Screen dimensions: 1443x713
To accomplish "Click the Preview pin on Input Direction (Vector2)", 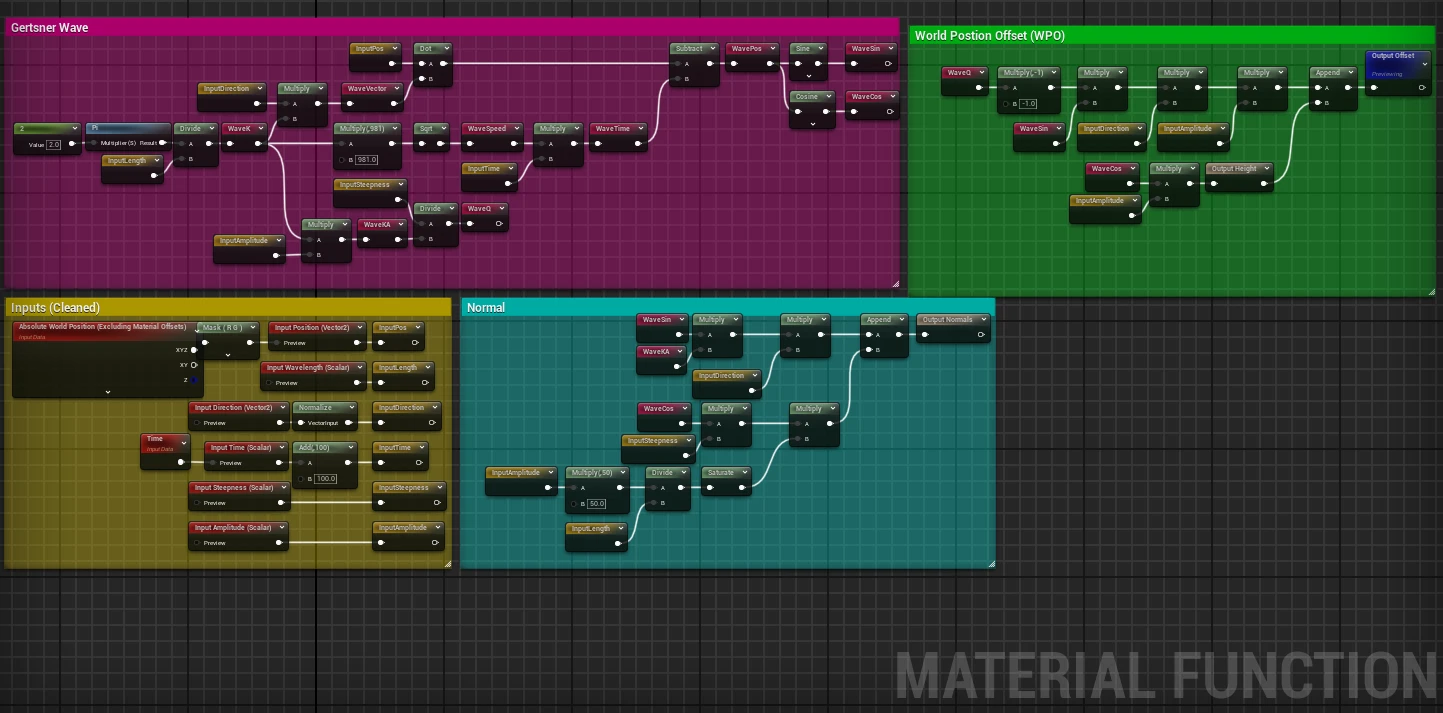I will (x=197, y=423).
